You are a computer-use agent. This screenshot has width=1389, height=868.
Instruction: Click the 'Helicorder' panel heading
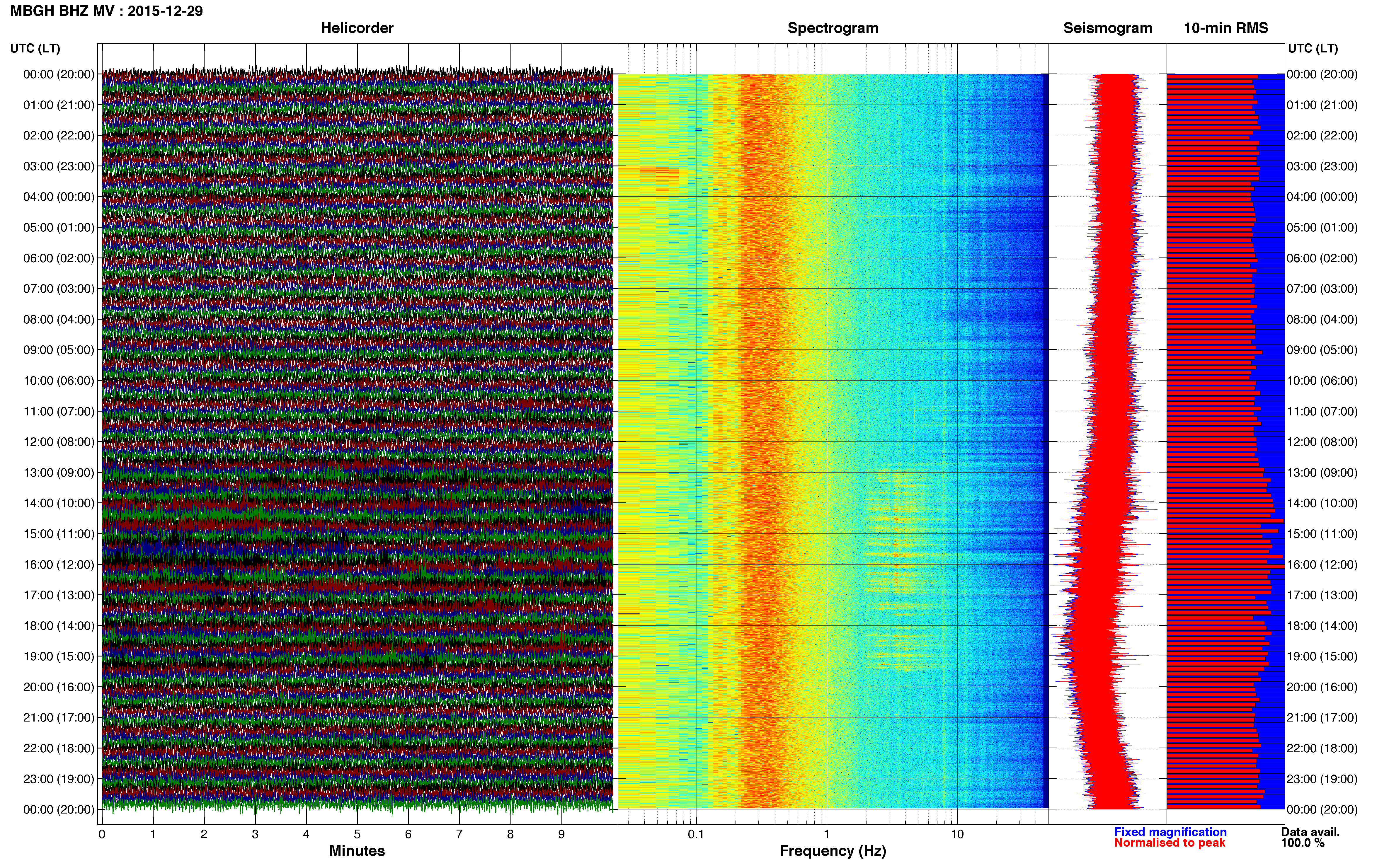tap(357, 28)
